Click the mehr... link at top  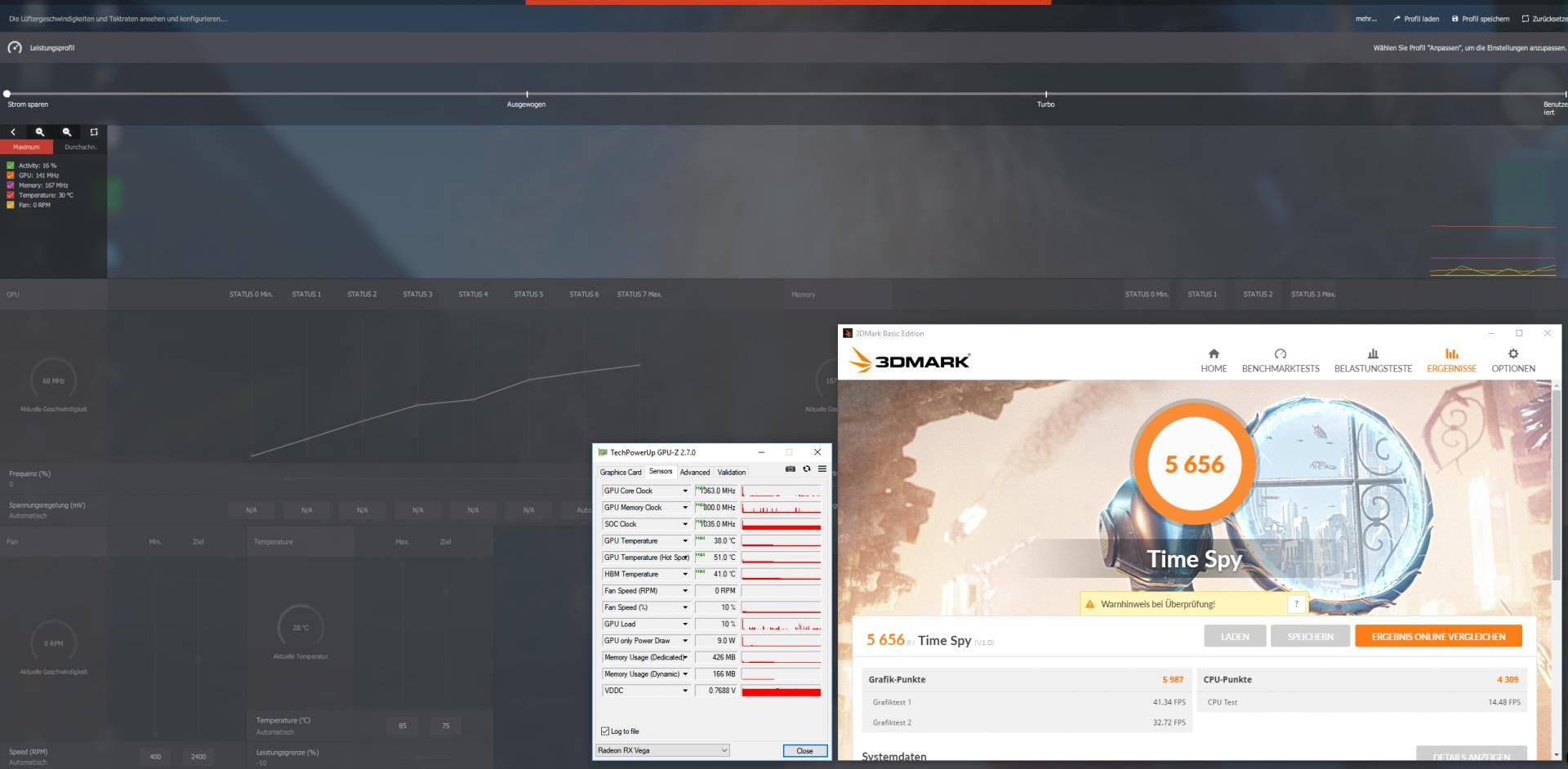coord(1365,19)
